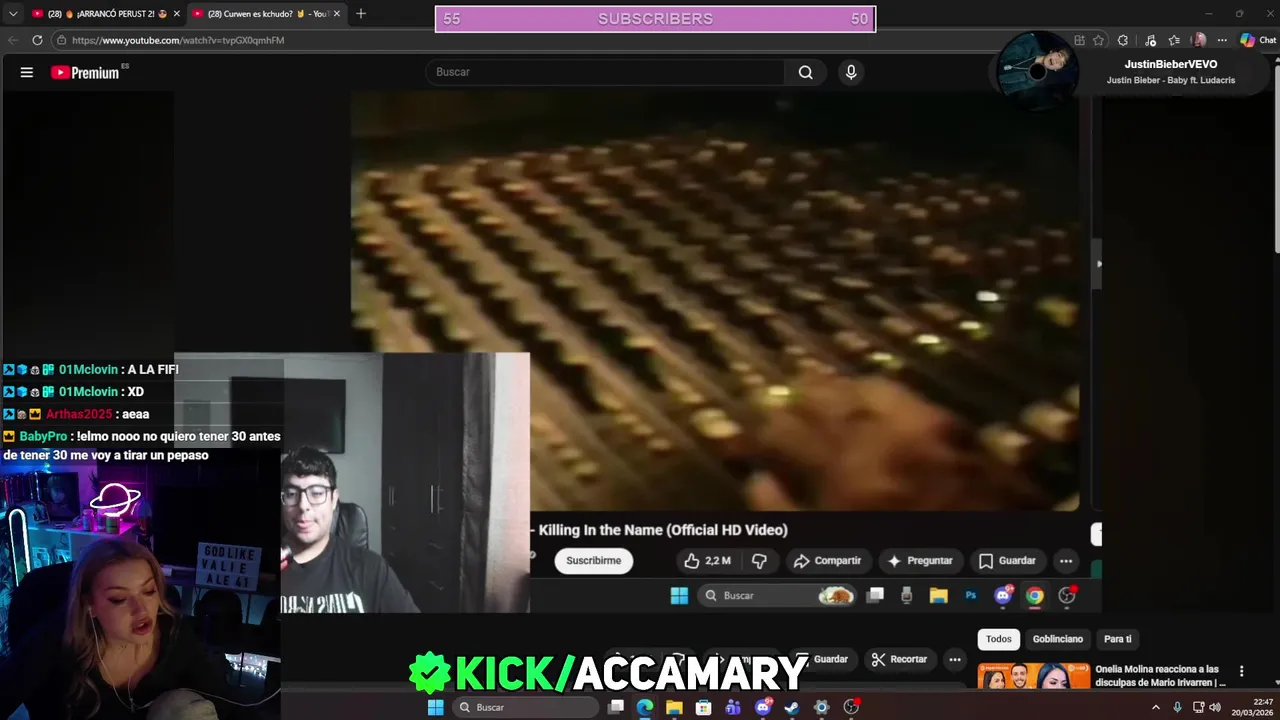Open options for Onelia Molina video
Screen dimensions: 1280x720
pyautogui.click(x=1241, y=671)
